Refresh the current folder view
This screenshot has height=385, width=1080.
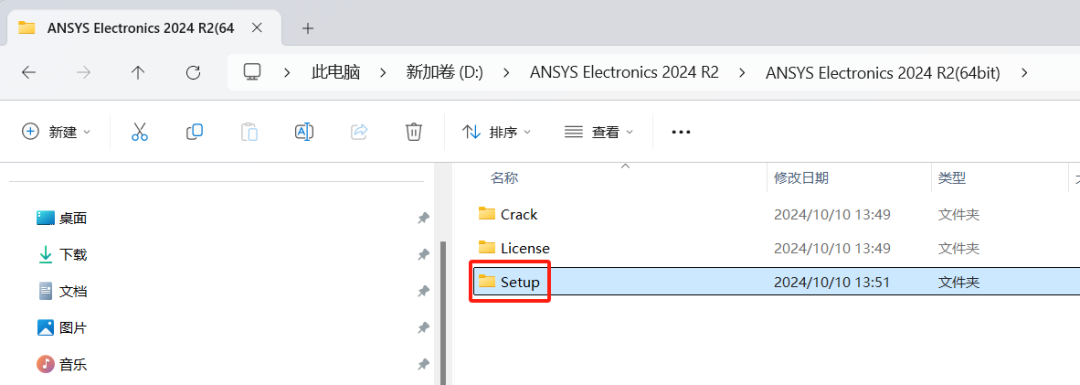[194, 72]
